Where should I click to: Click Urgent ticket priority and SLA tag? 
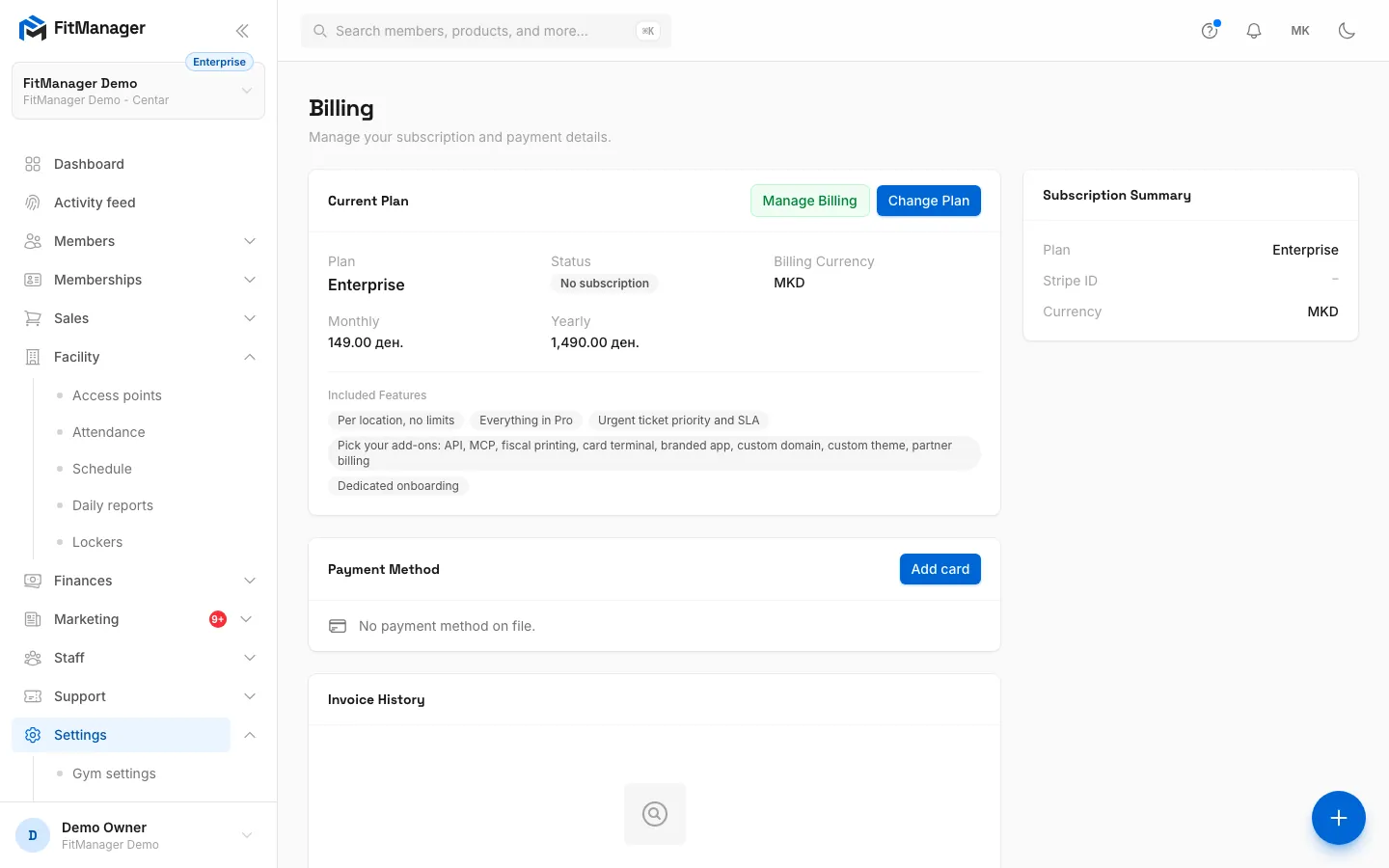pyautogui.click(x=679, y=420)
